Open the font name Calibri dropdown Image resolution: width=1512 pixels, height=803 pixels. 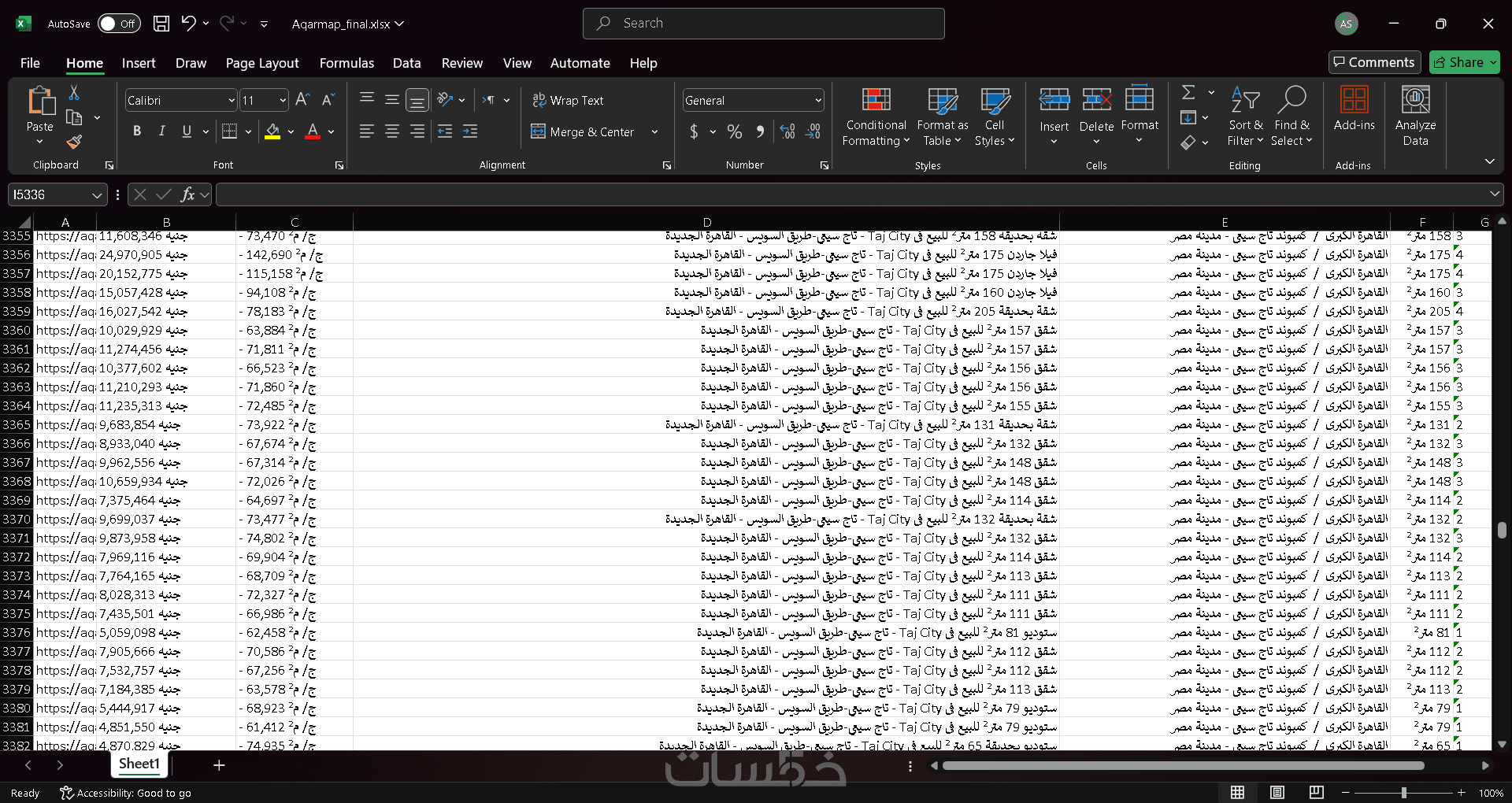[x=232, y=101]
